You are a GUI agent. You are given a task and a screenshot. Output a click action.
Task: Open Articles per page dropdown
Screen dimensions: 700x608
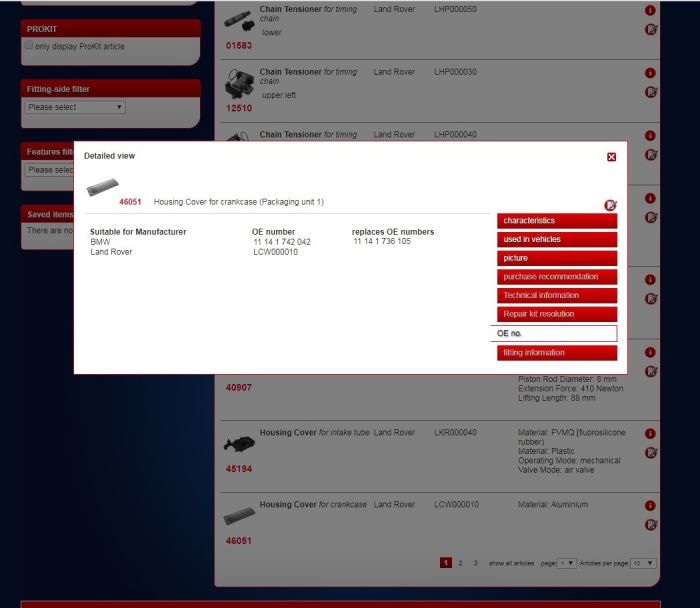point(643,563)
